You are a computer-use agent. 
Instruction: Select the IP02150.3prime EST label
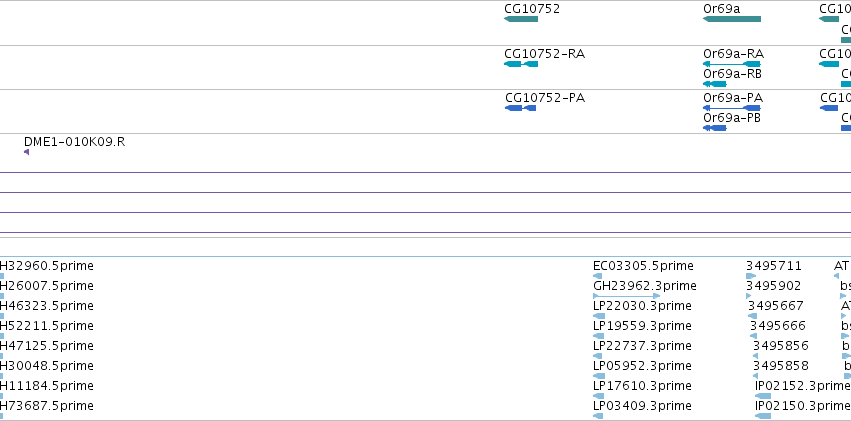803,406
